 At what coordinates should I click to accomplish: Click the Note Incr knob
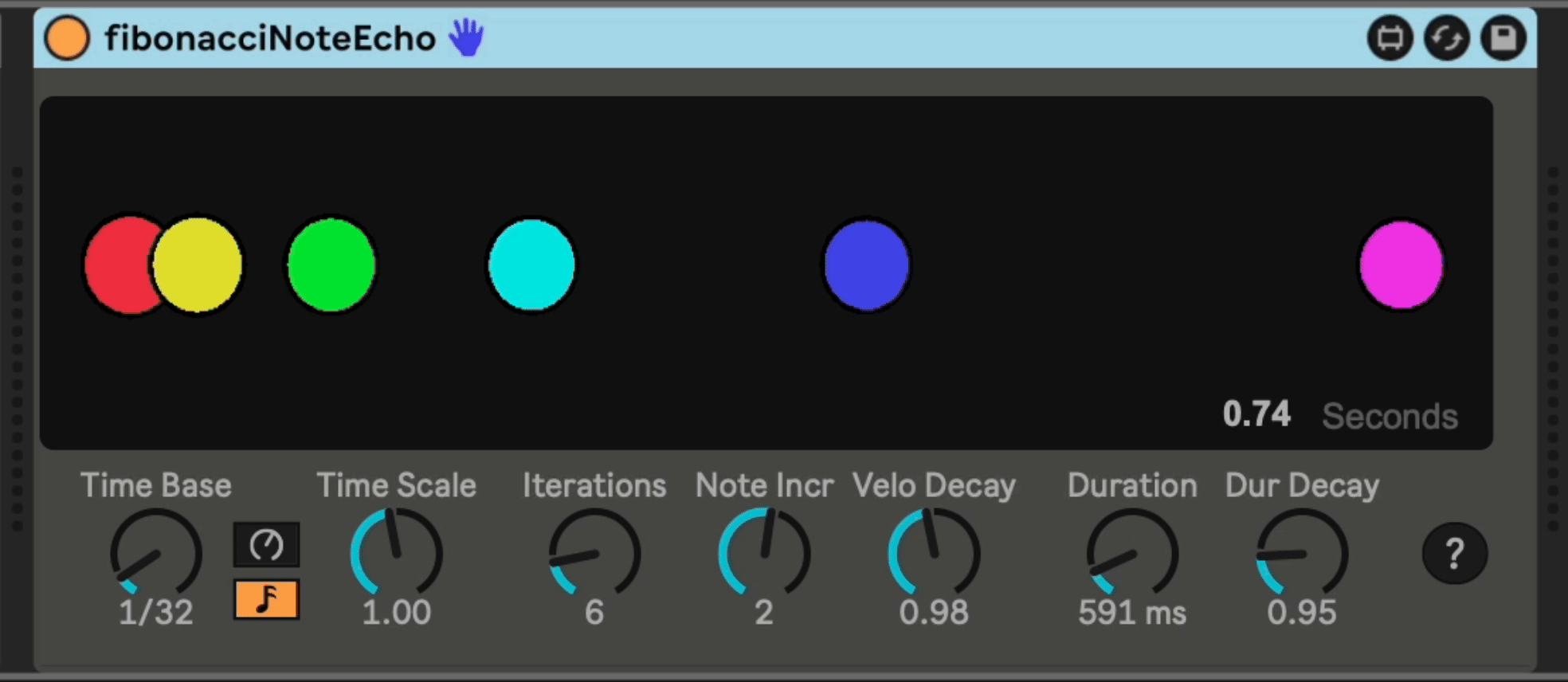pos(764,555)
